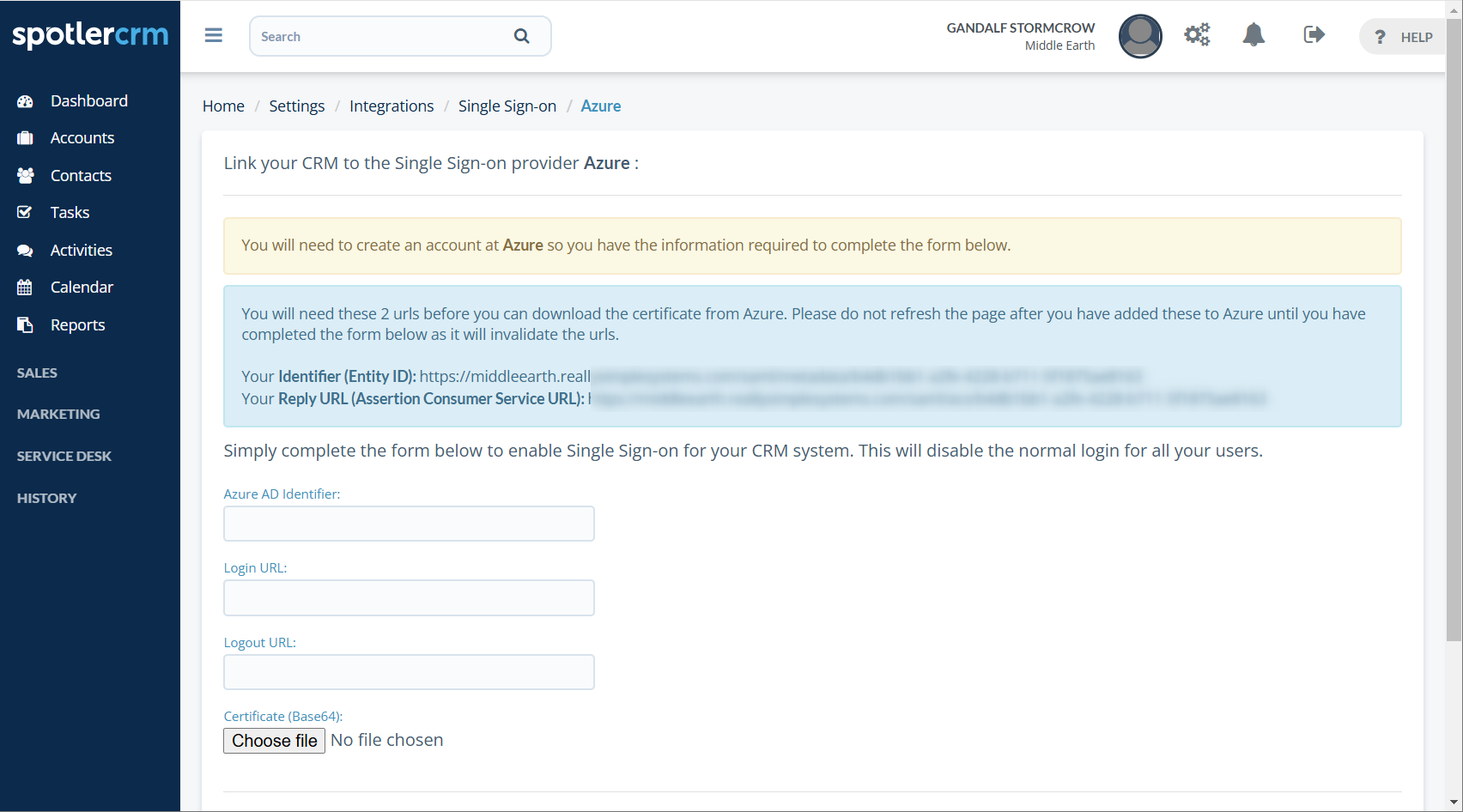Click Choose file for certificate
Image resolution: width=1463 pixels, height=812 pixels.
coord(274,741)
